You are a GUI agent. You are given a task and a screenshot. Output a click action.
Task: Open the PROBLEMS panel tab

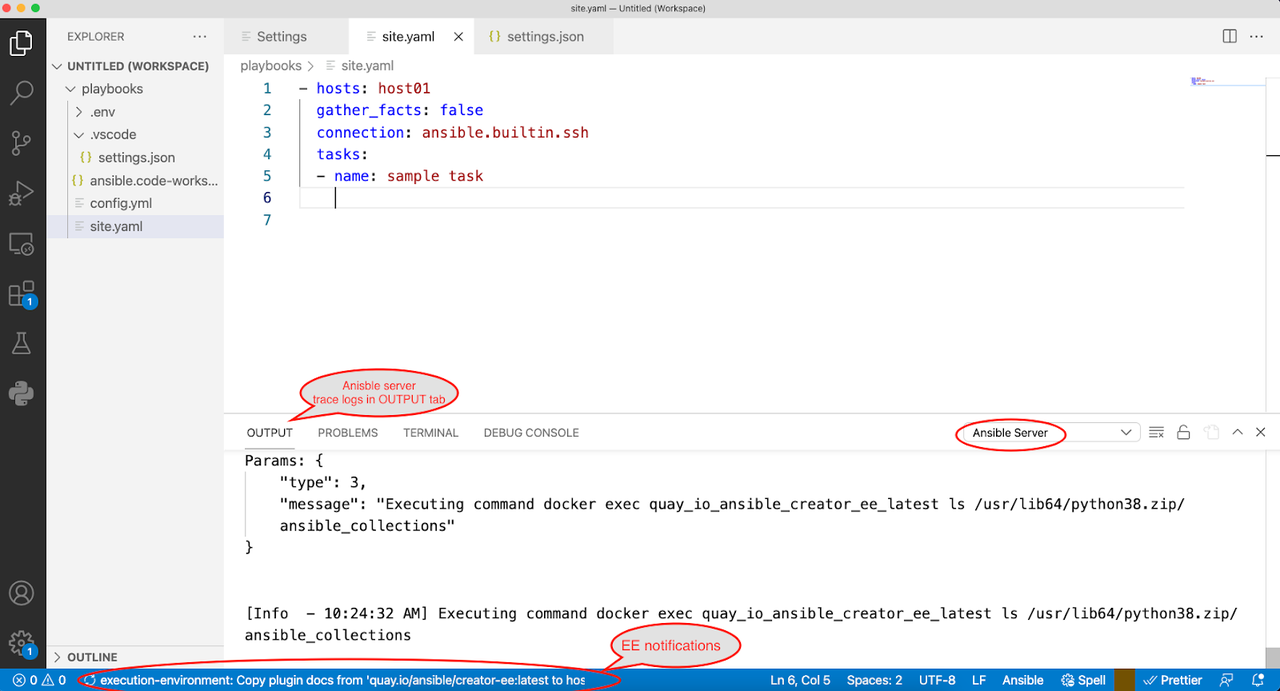coord(347,432)
